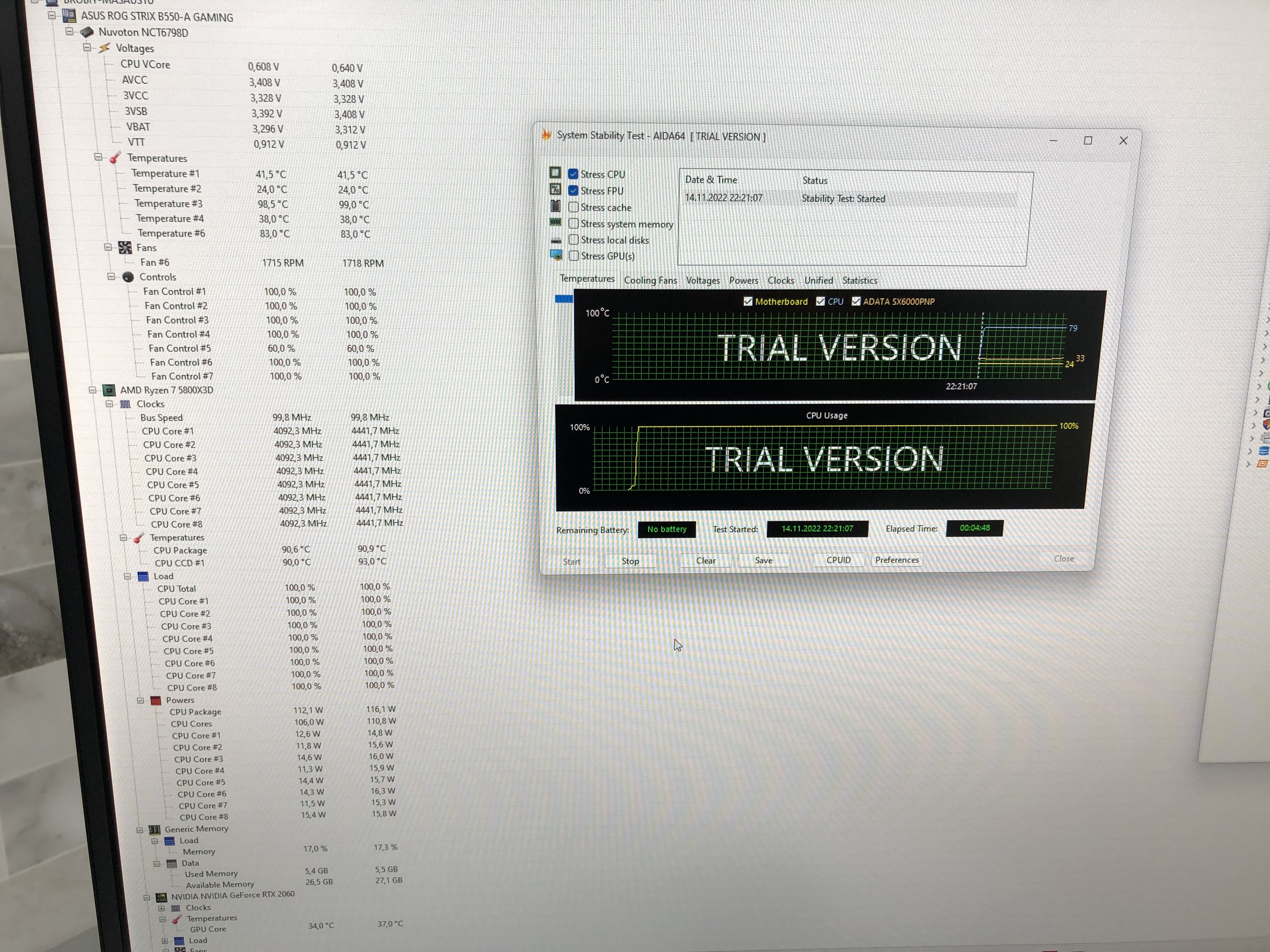The width and height of the screenshot is (1270, 952).
Task: Select the blue color bar beside temperature graph
Action: 564,298
